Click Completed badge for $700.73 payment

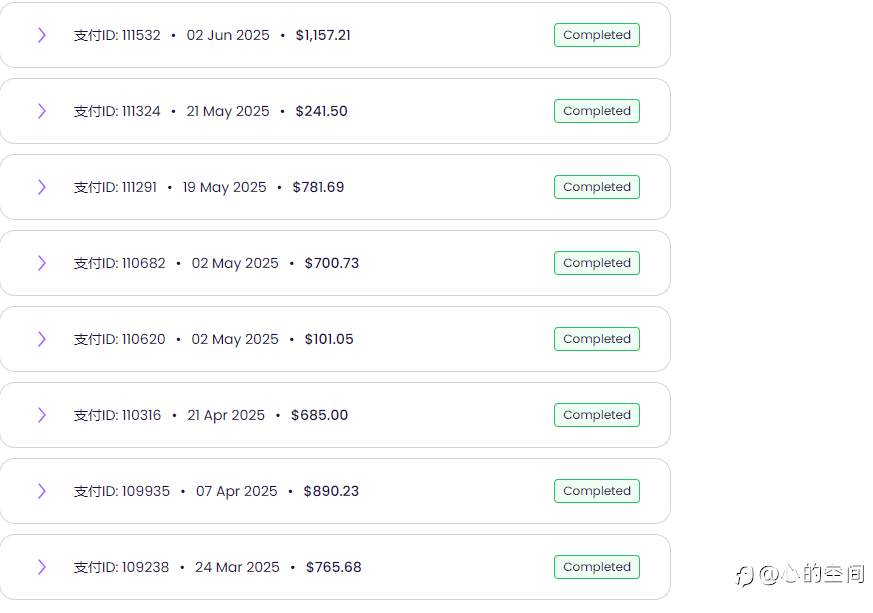coord(596,263)
